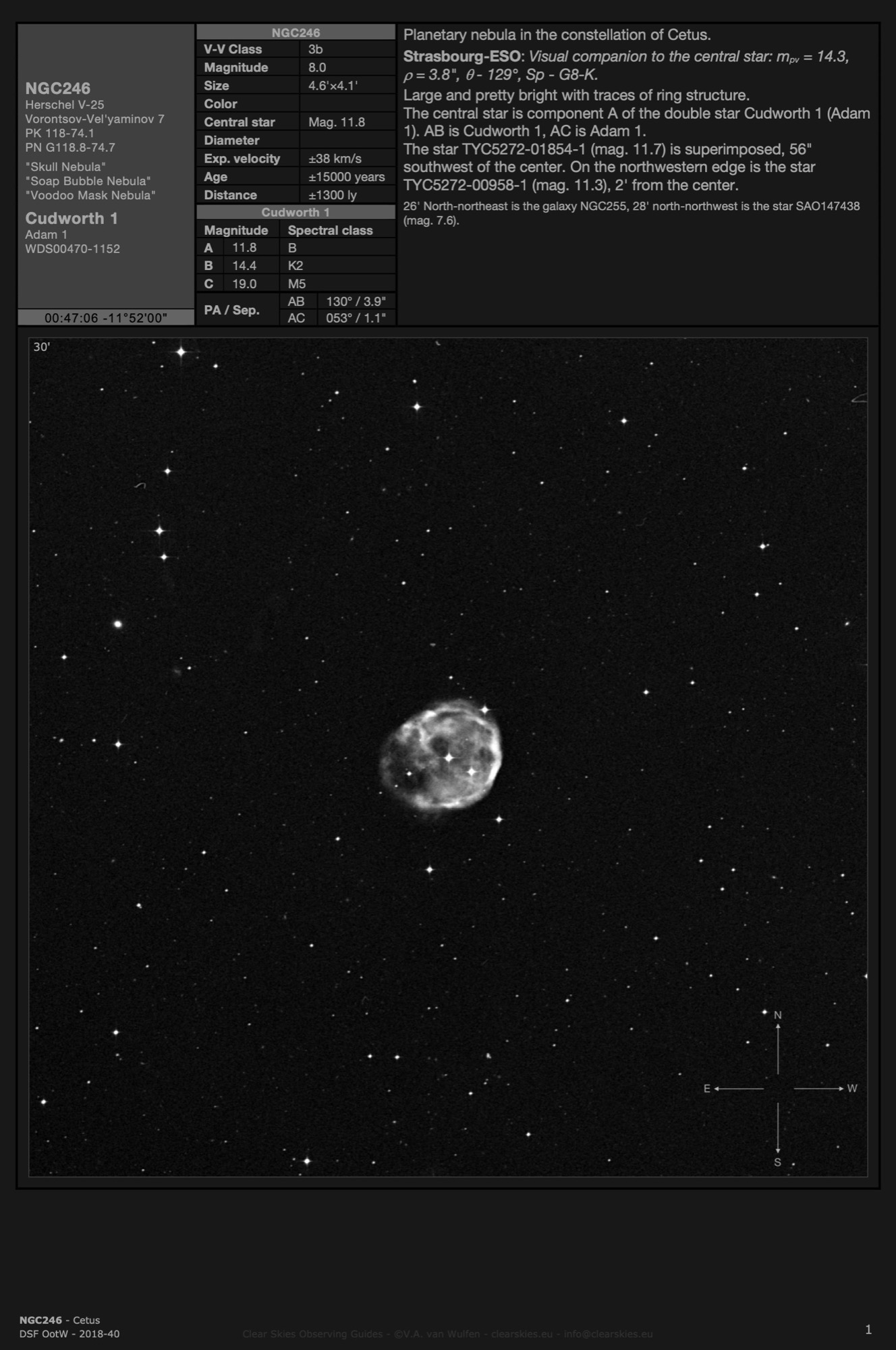This screenshot has height=1350, width=896.
Task: Click the PA / Sep. row label
Action: [x=231, y=310]
